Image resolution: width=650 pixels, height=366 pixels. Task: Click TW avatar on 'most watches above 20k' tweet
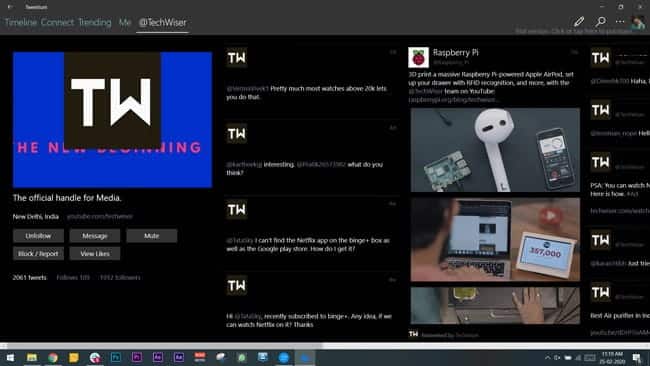click(237, 58)
